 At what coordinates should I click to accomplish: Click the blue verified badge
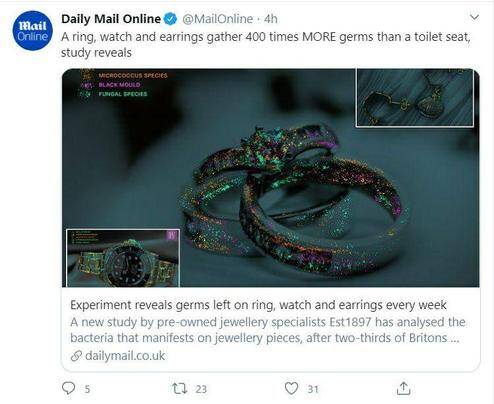[x=171, y=19]
